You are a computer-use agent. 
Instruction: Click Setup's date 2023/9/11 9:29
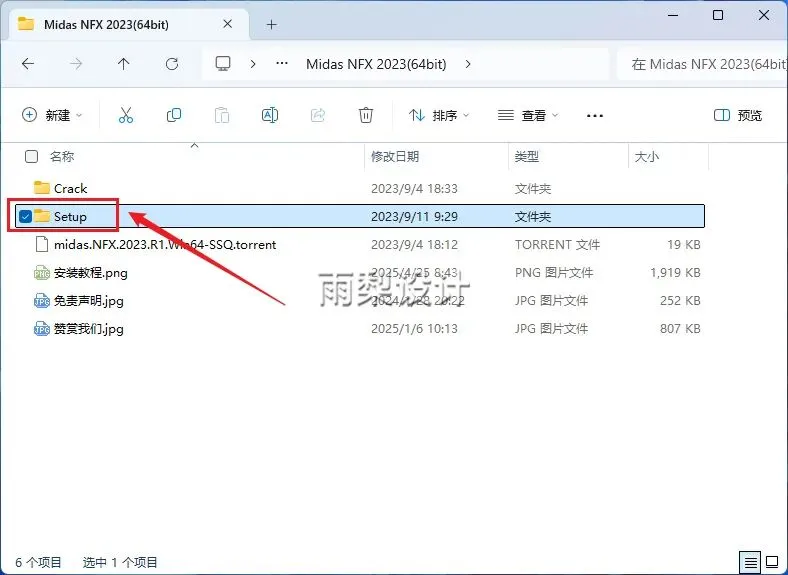[x=414, y=217]
